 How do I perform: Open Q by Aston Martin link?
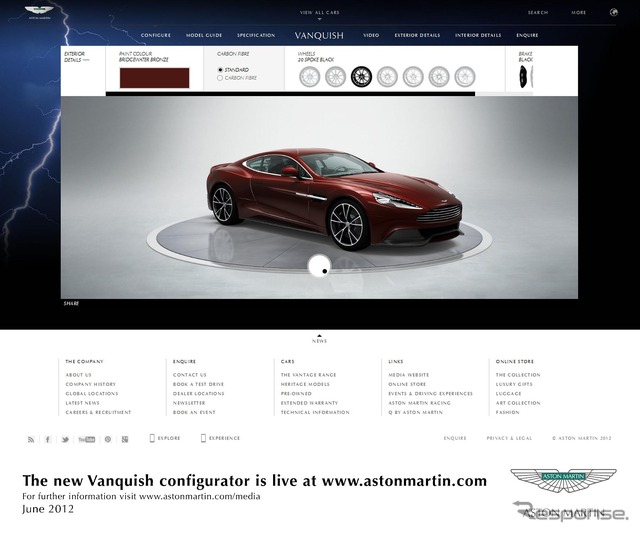click(x=416, y=412)
